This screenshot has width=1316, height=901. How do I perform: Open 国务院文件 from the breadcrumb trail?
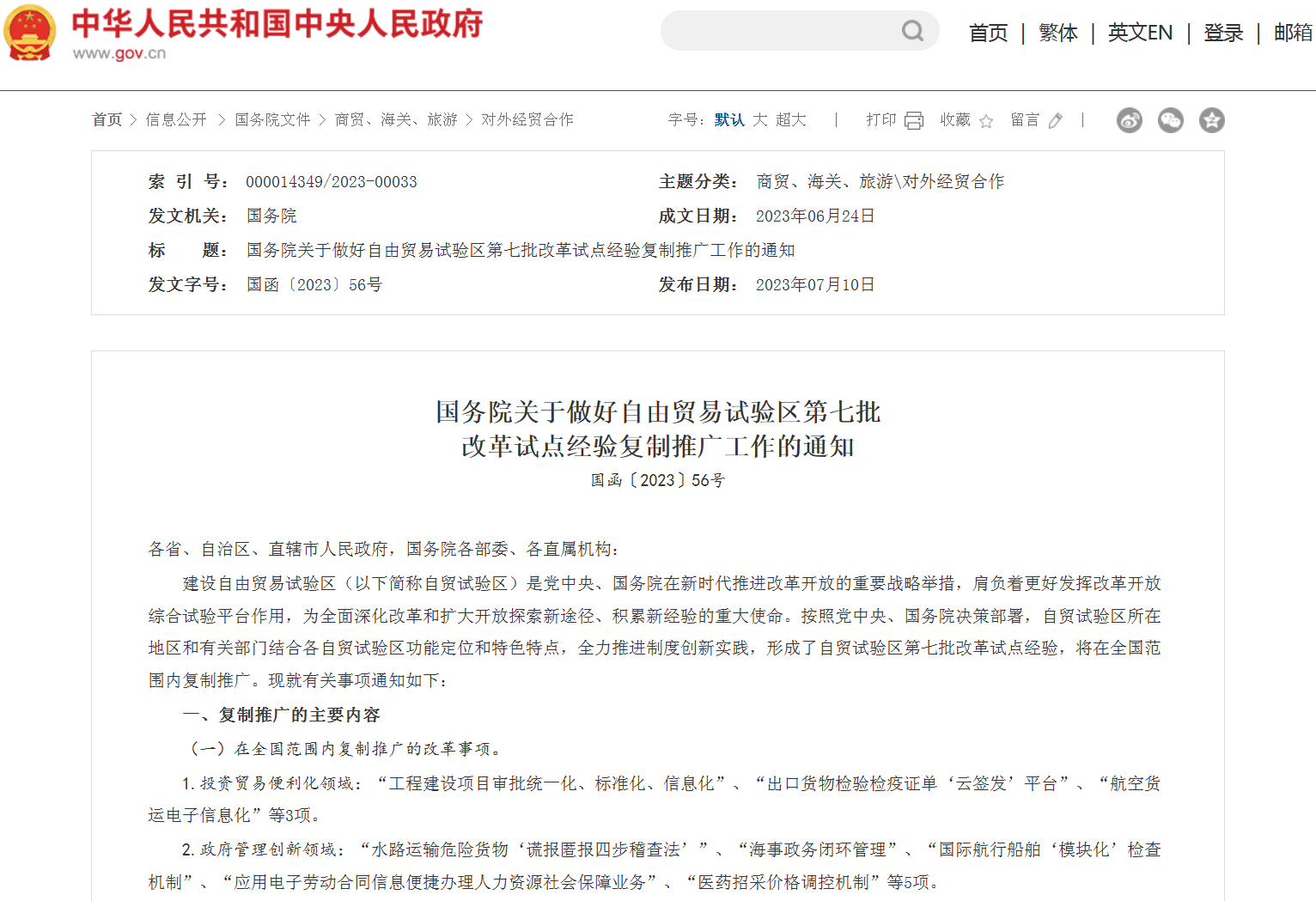(x=271, y=119)
